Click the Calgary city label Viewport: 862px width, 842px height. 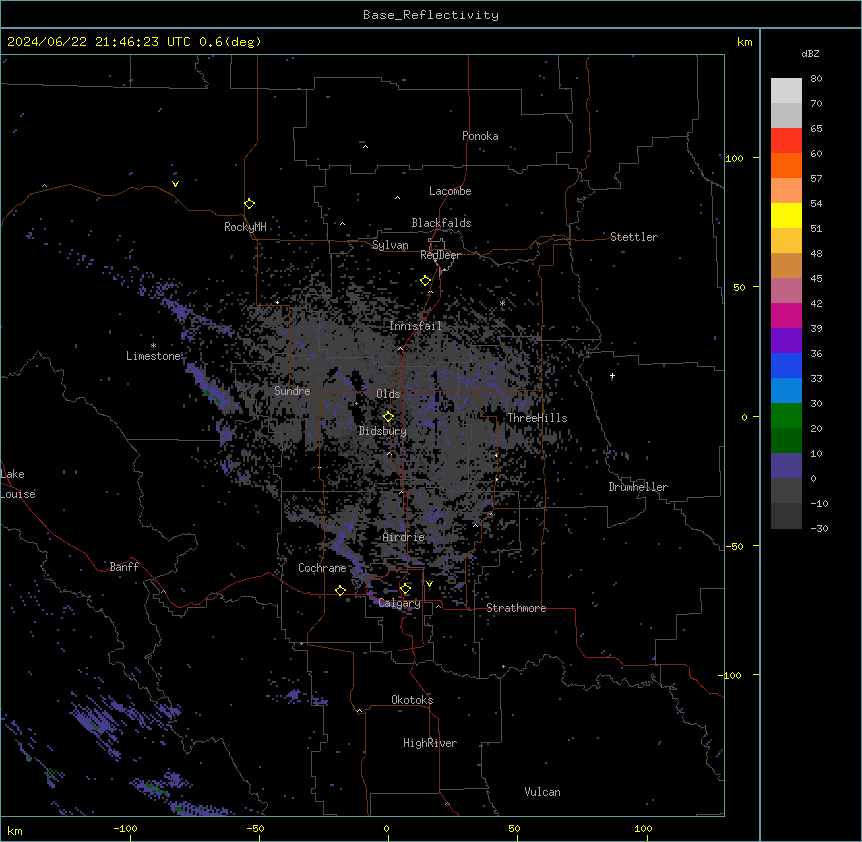tap(400, 603)
